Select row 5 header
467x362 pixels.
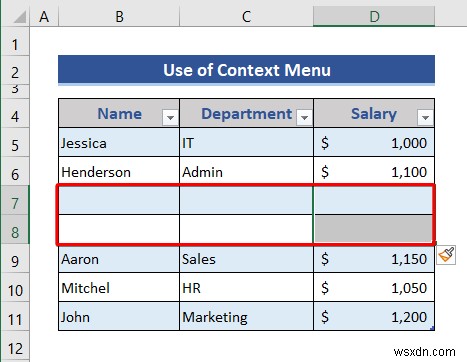pyautogui.click(x=15, y=143)
